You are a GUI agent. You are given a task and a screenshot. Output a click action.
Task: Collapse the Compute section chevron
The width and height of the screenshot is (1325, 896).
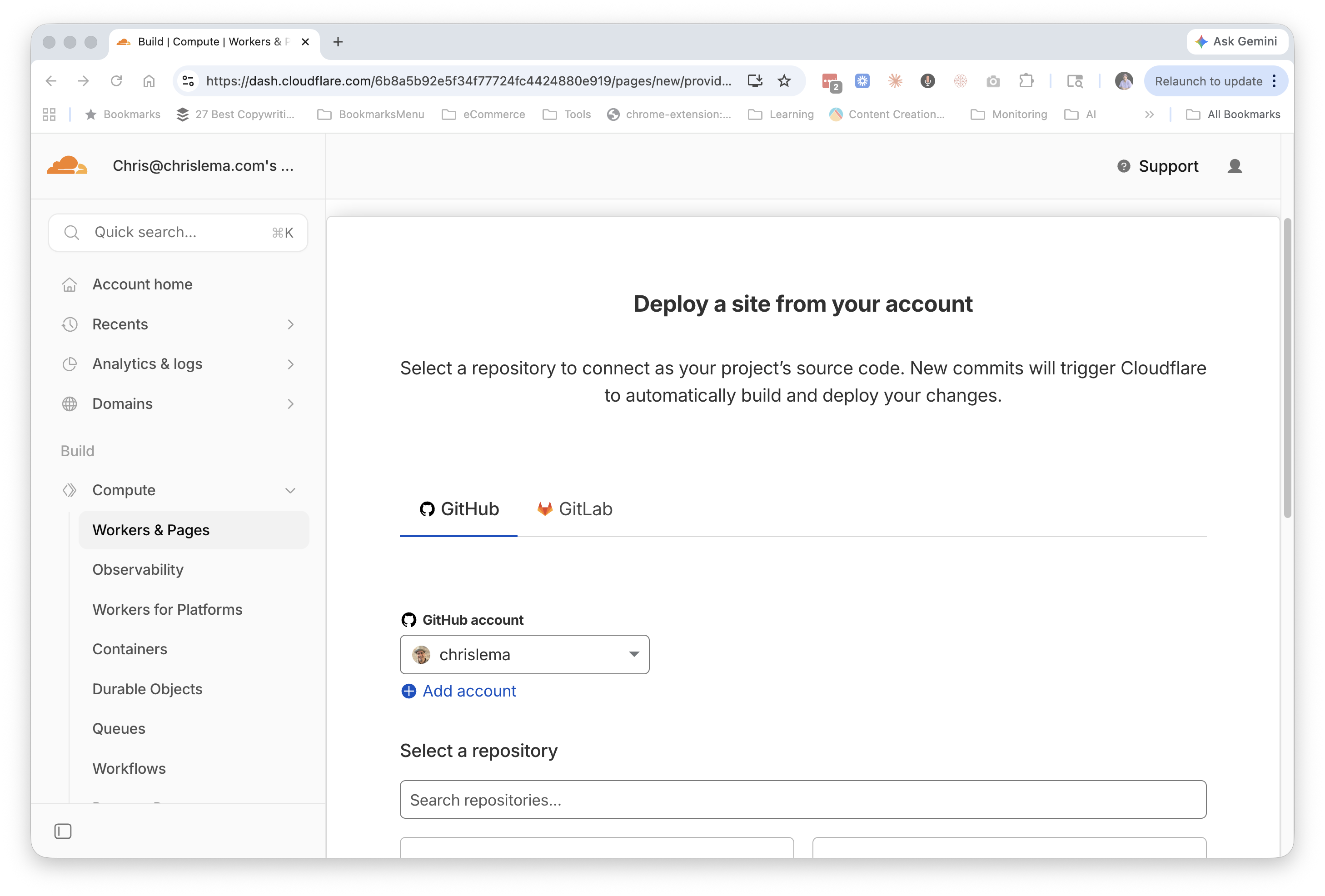(x=290, y=490)
